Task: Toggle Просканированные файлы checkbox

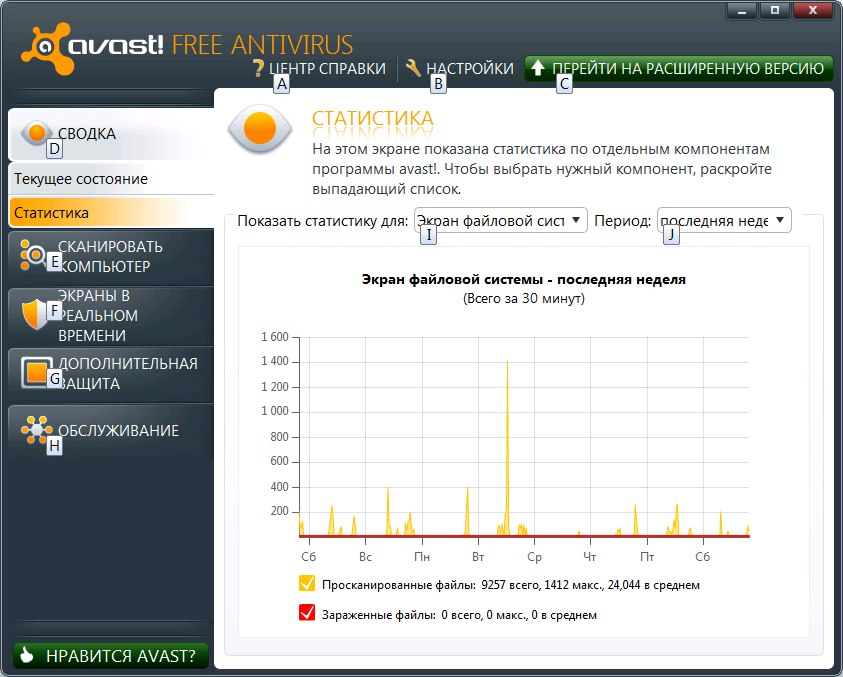Action: pyautogui.click(x=307, y=583)
